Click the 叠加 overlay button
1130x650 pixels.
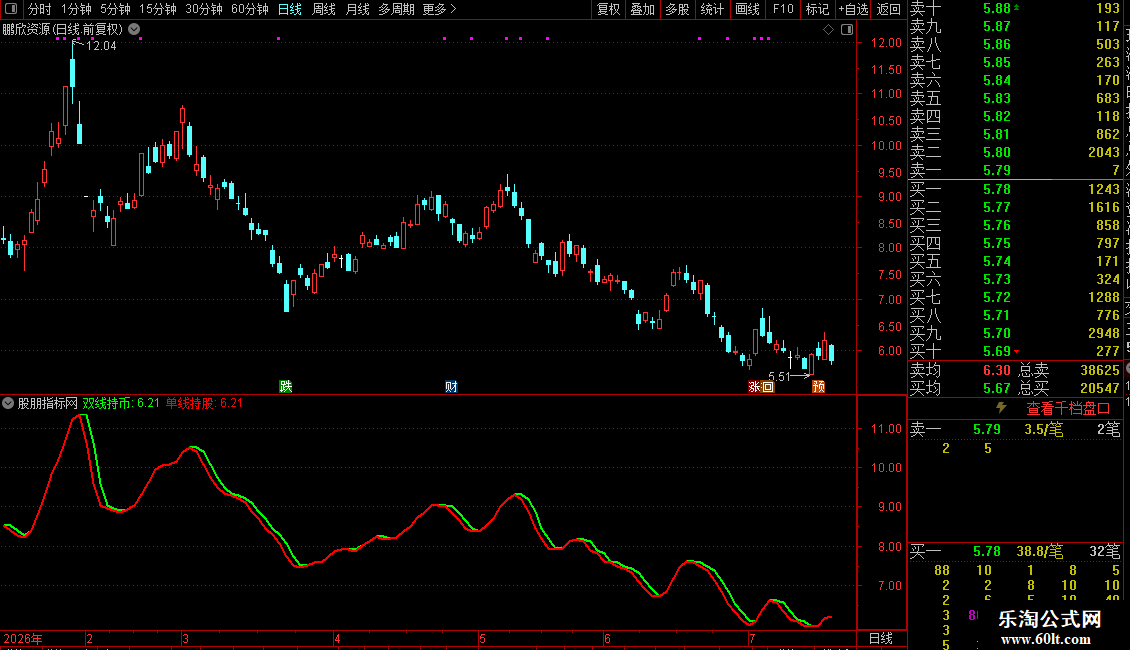pos(642,9)
